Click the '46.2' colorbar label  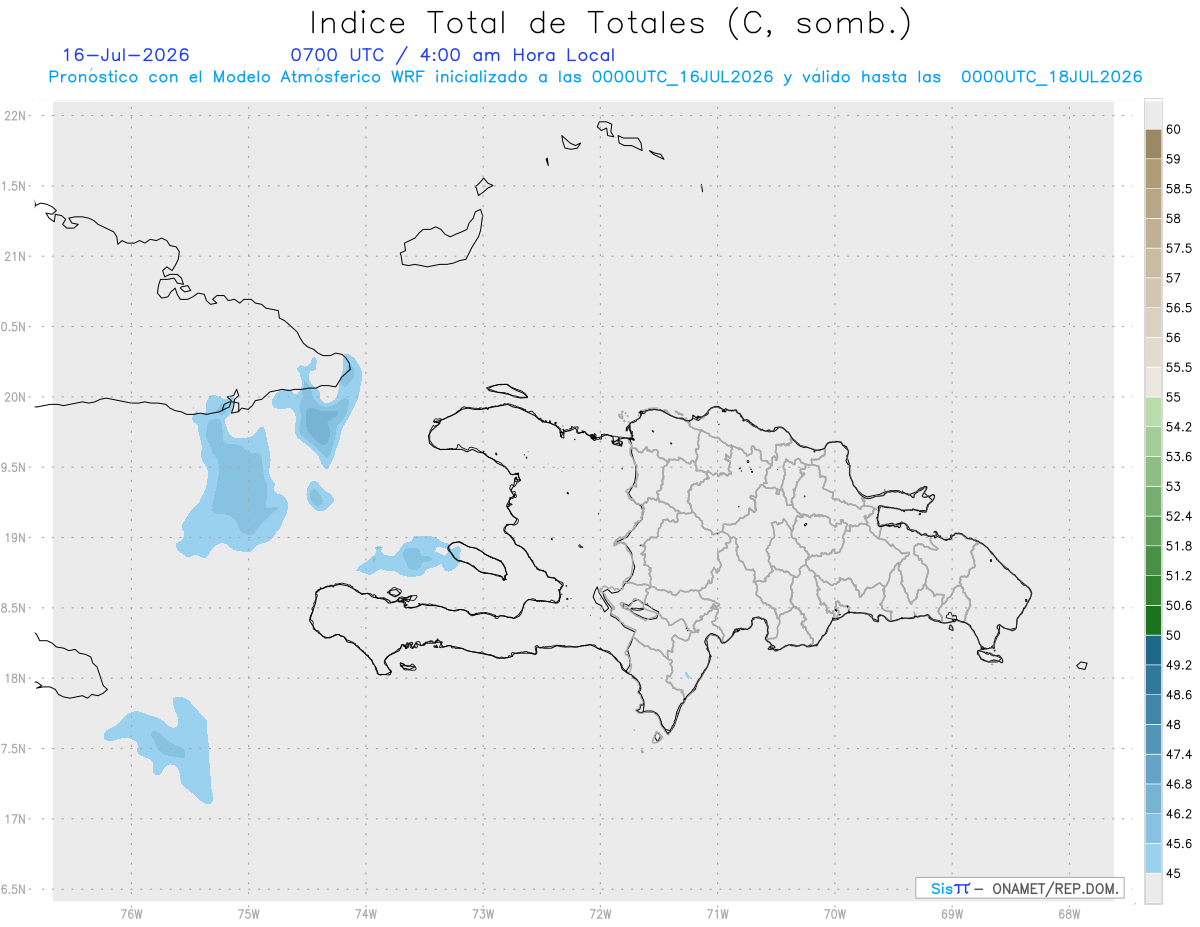coord(1178,814)
